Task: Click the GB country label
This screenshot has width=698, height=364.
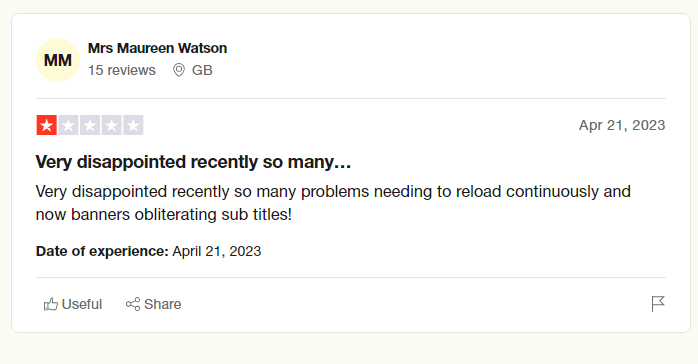Action: pyautogui.click(x=202, y=70)
